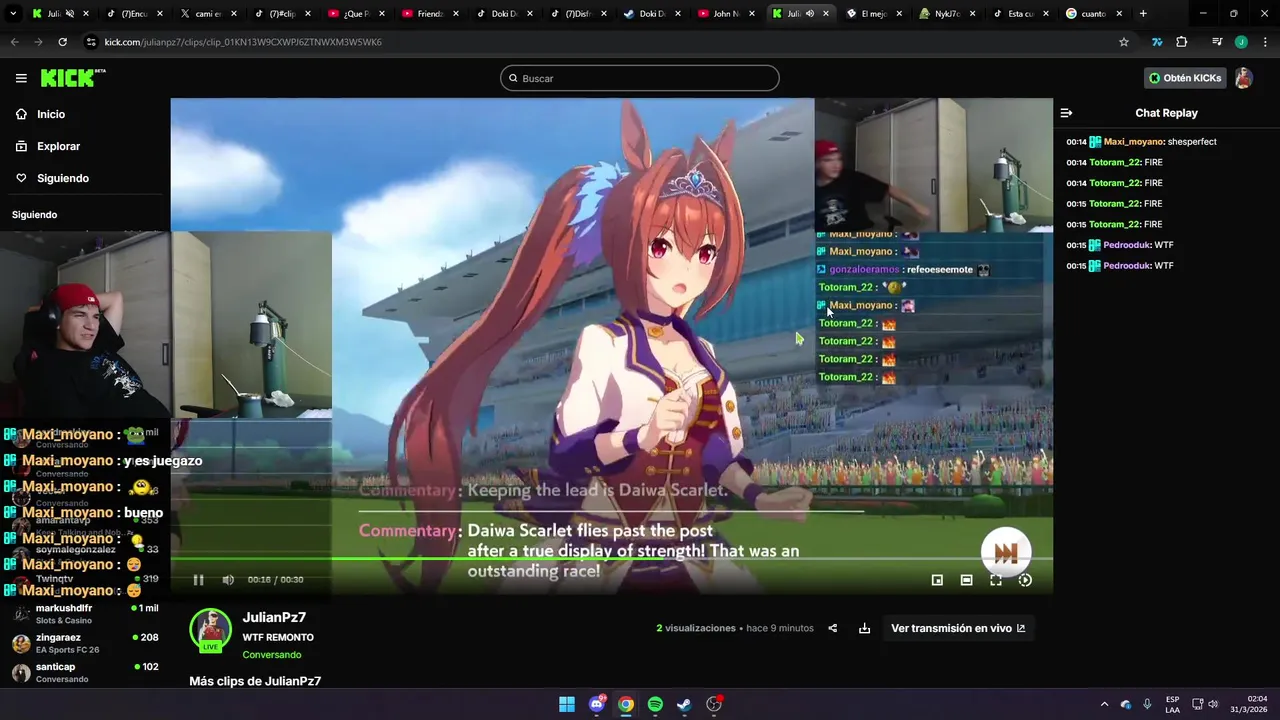Open JulianPz7 channel name link

click(274, 617)
